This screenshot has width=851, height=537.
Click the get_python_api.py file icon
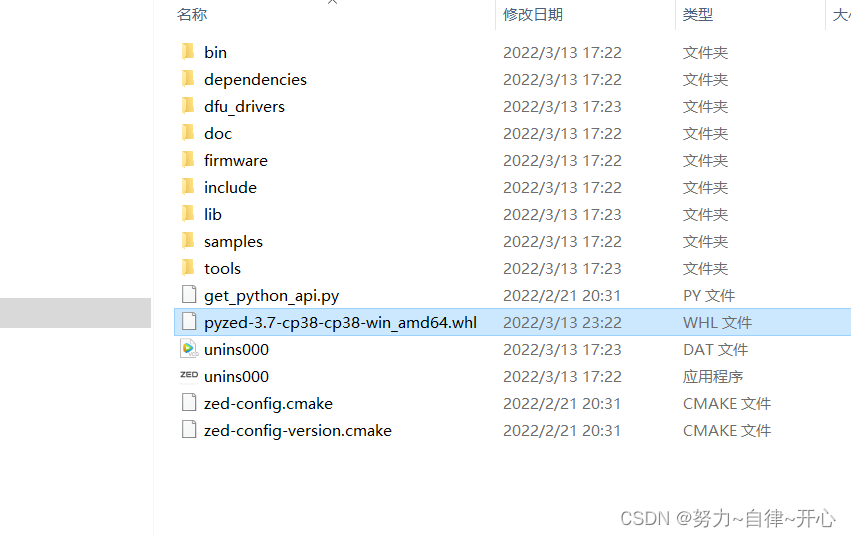(x=189, y=294)
